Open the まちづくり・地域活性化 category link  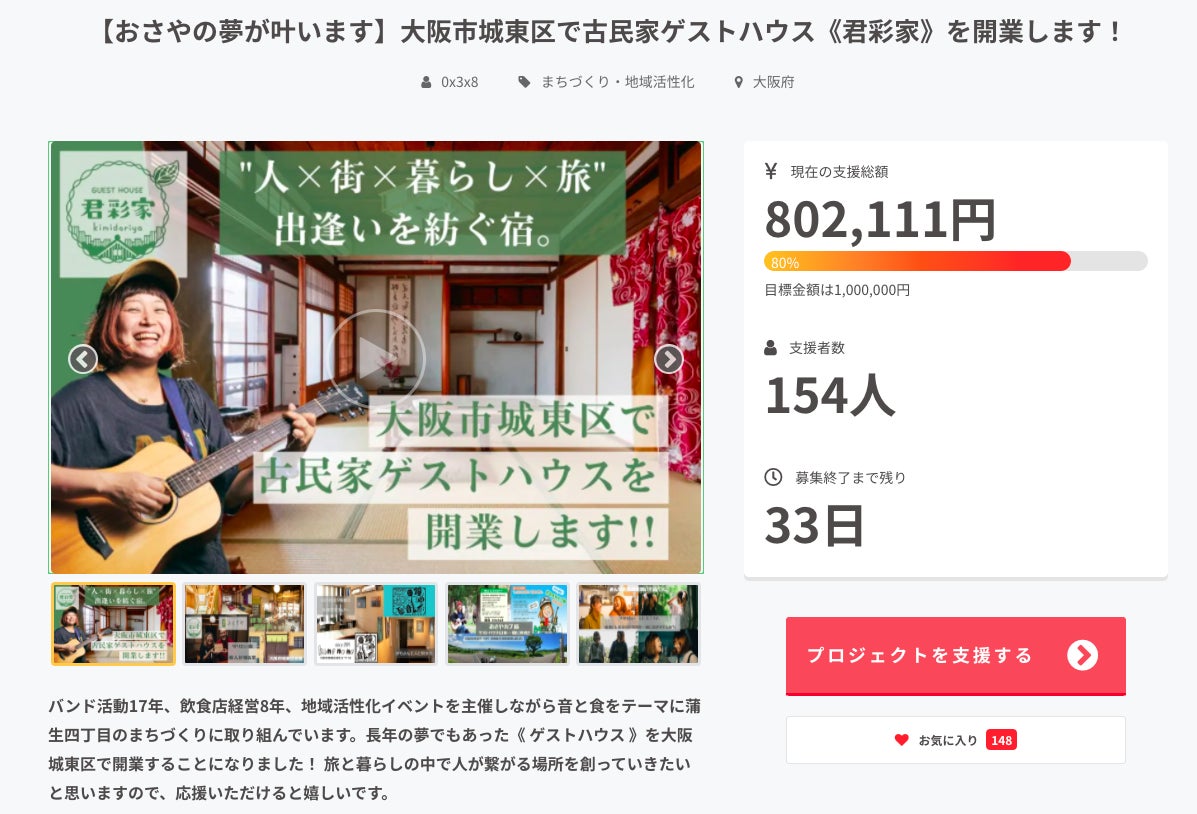pyautogui.click(x=617, y=82)
